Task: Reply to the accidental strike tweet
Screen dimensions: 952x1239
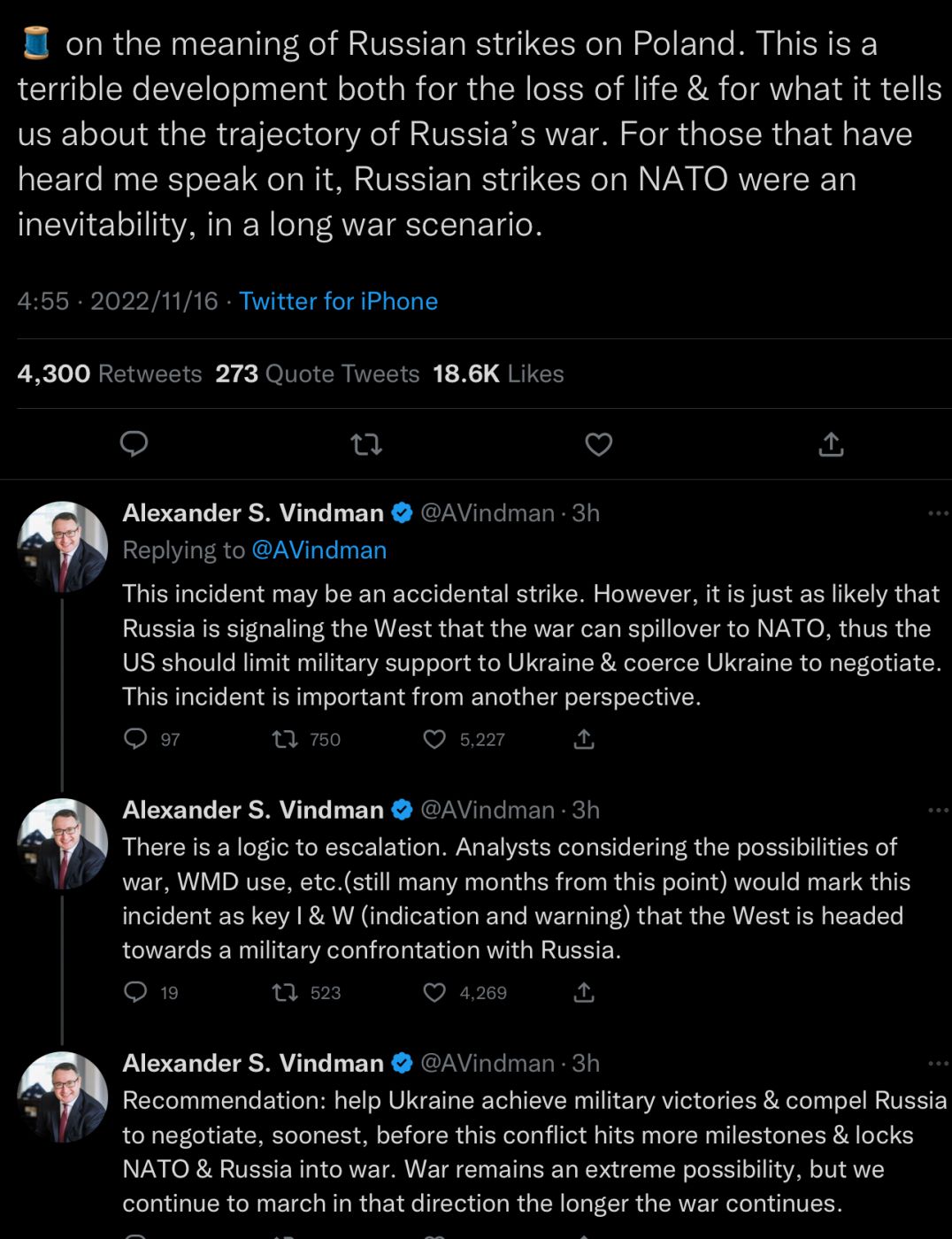Action: 135,739
